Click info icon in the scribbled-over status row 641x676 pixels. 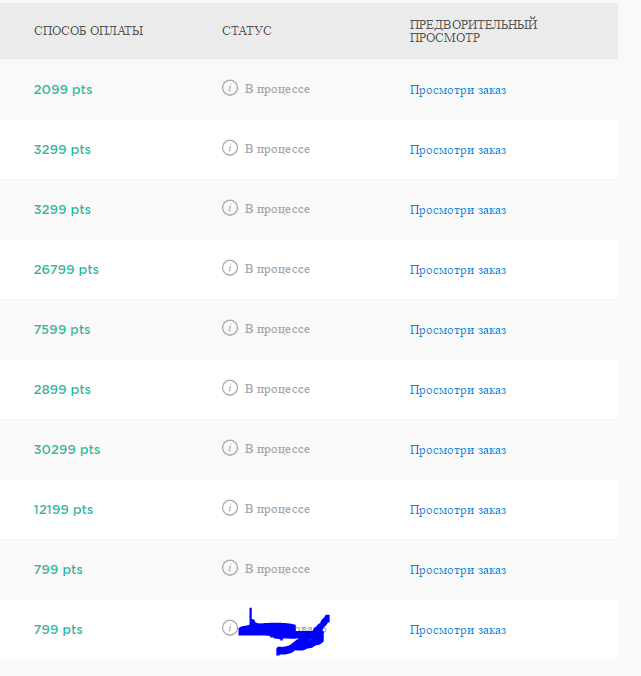(x=230, y=628)
